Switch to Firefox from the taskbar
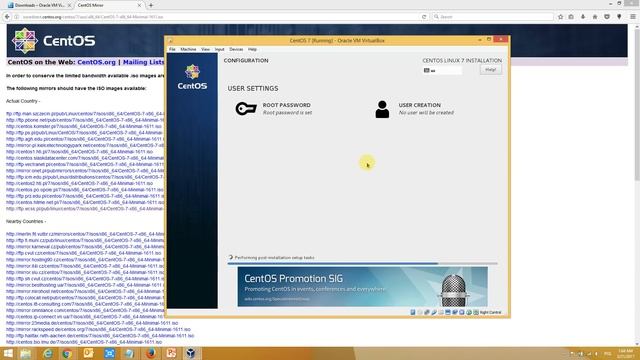This screenshot has height=360, width=640. (x=151, y=353)
